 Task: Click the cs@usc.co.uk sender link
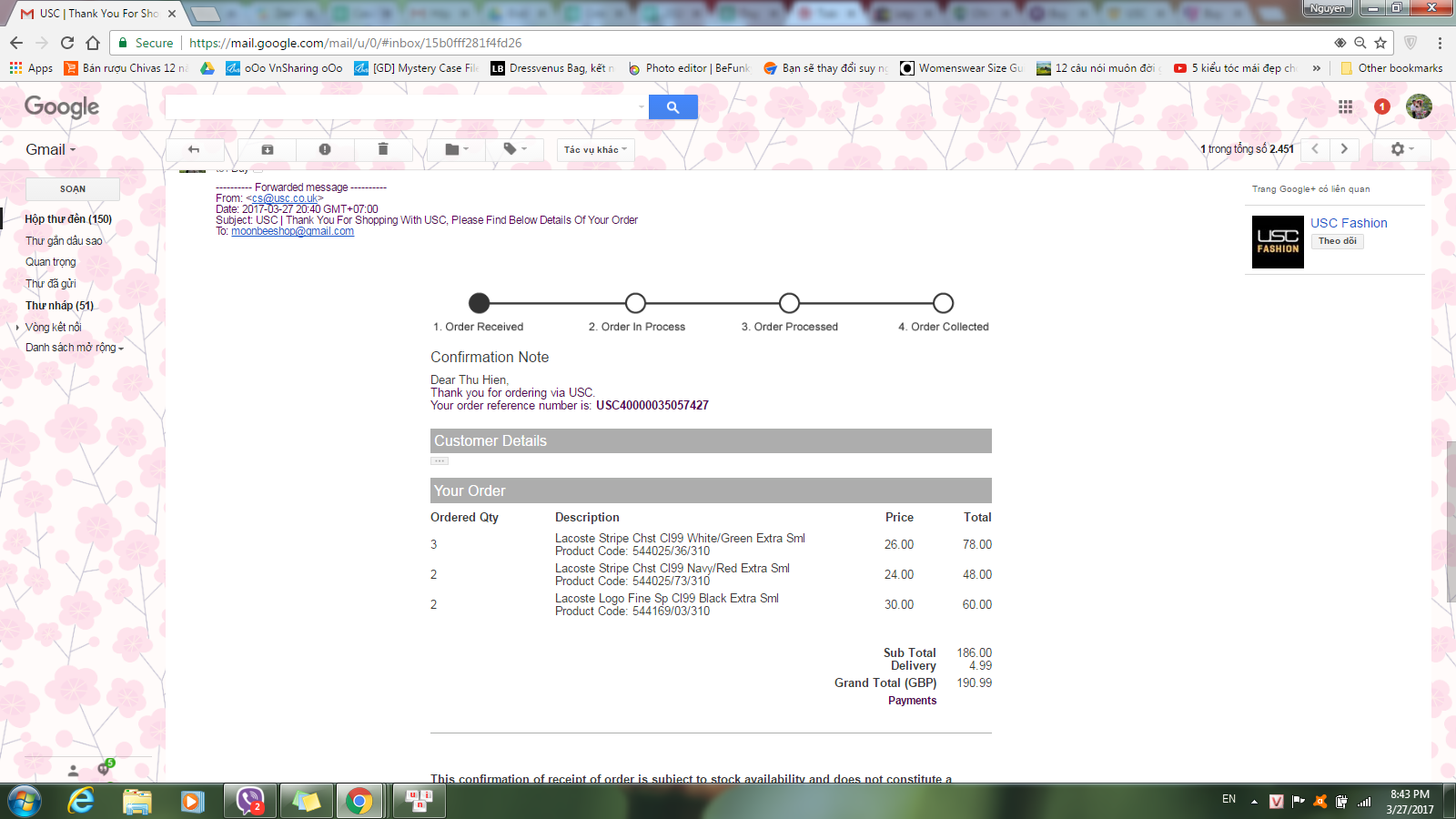[285, 198]
